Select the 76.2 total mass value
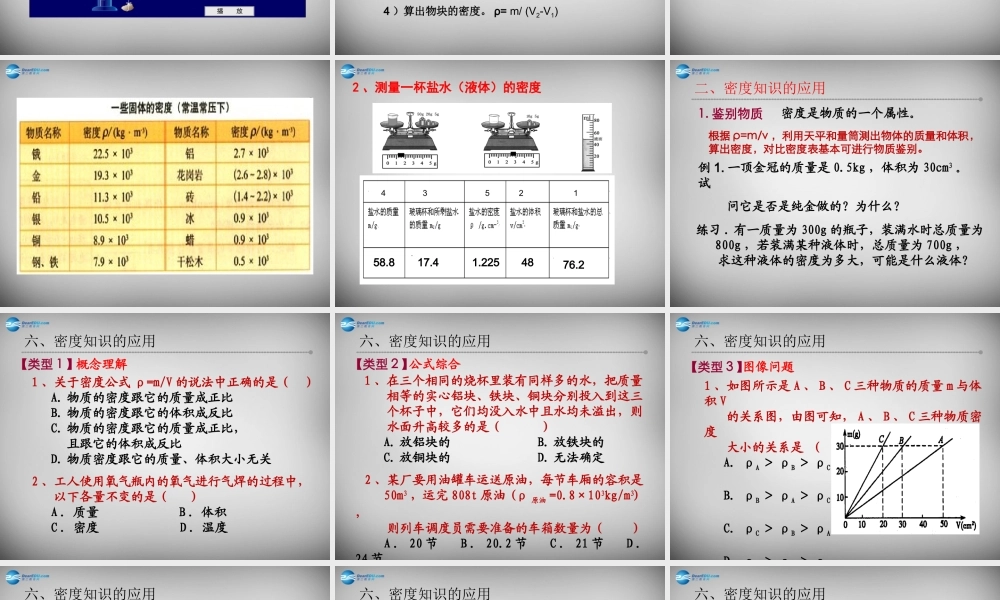The height and width of the screenshot is (600, 1000). (x=573, y=265)
